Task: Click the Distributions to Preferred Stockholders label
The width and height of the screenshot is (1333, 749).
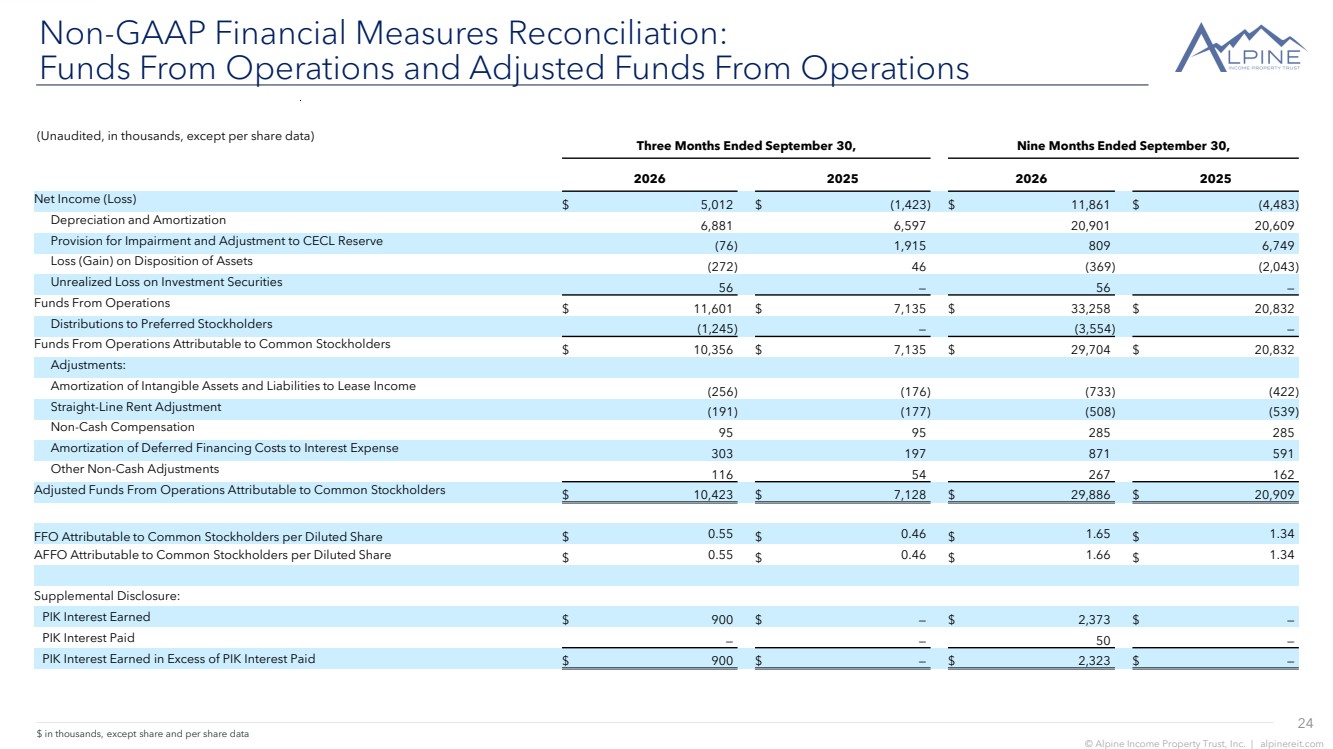Action: pos(161,324)
